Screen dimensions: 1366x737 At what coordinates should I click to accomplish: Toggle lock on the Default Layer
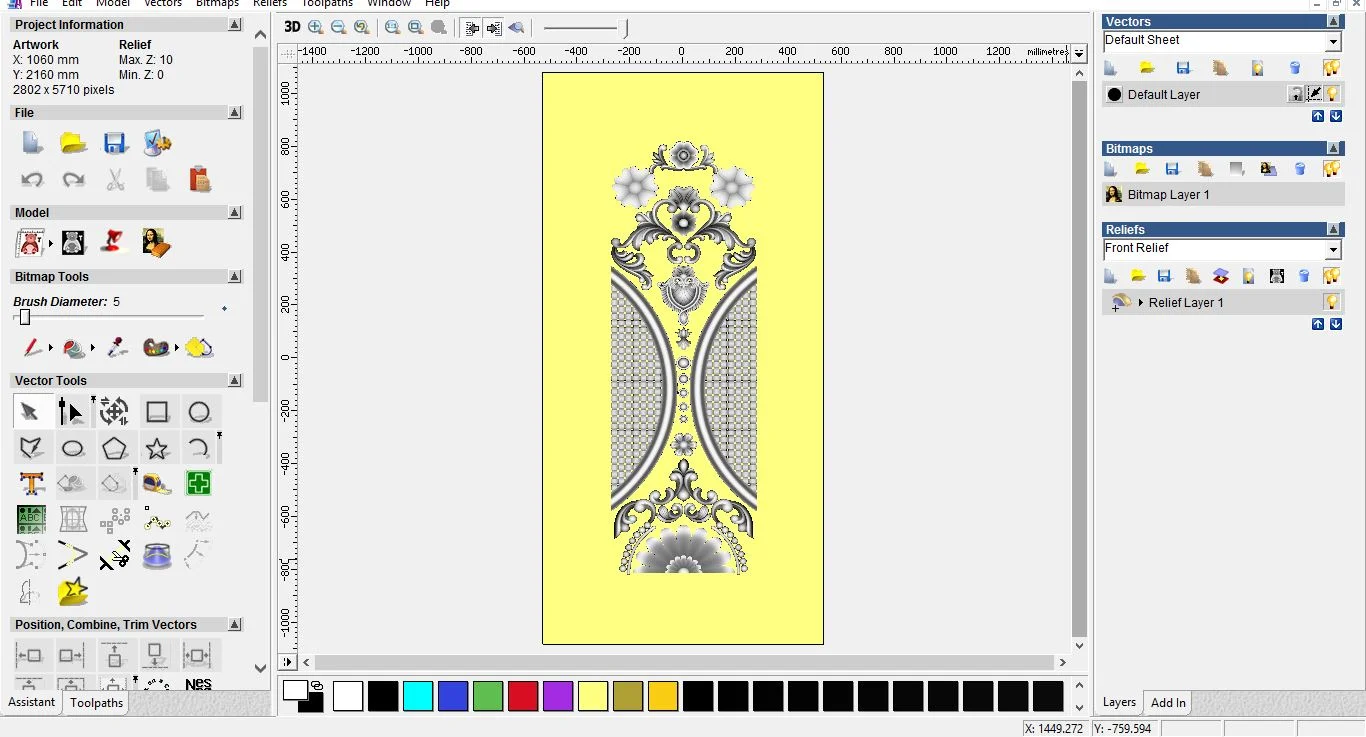point(1296,94)
